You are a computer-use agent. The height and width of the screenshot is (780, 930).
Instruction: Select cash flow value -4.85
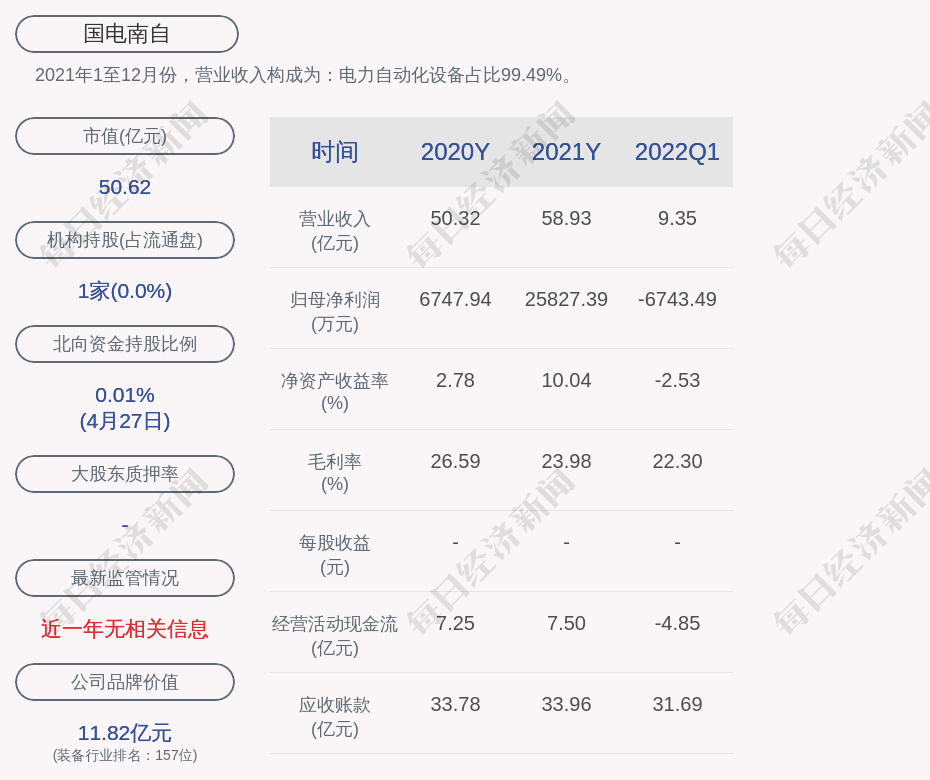tap(677, 623)
